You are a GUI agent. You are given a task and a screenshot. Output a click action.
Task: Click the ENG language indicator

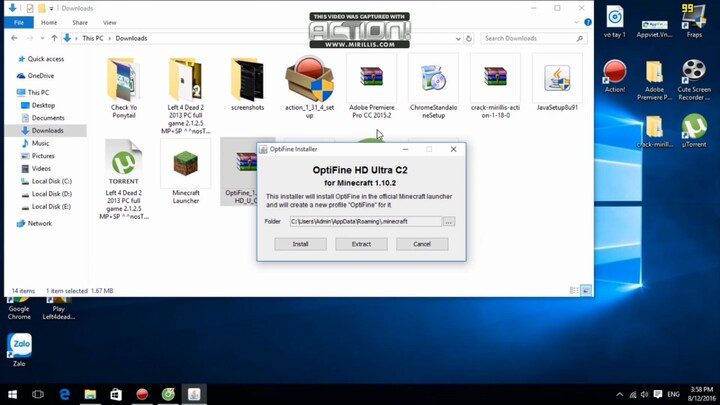[x=673, y=394]
